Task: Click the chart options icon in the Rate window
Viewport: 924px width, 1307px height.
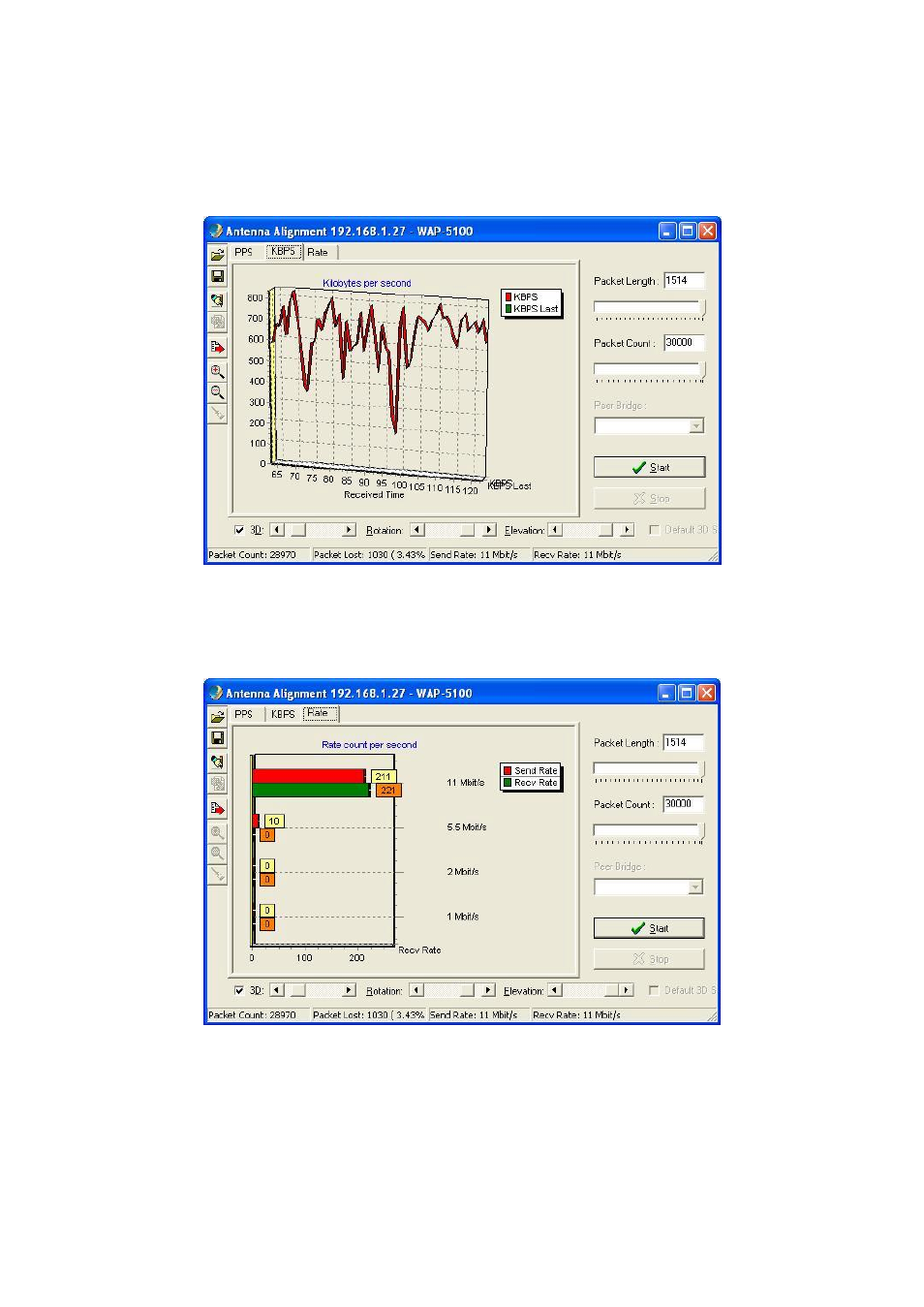Action: (217, 762)
